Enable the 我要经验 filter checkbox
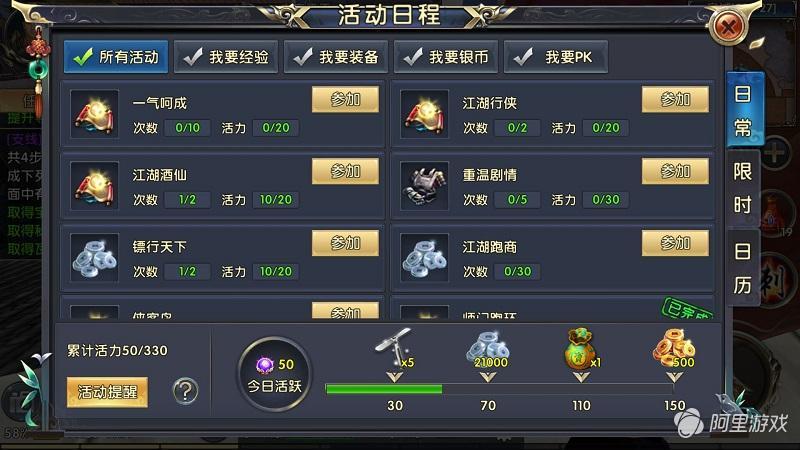 226,57
